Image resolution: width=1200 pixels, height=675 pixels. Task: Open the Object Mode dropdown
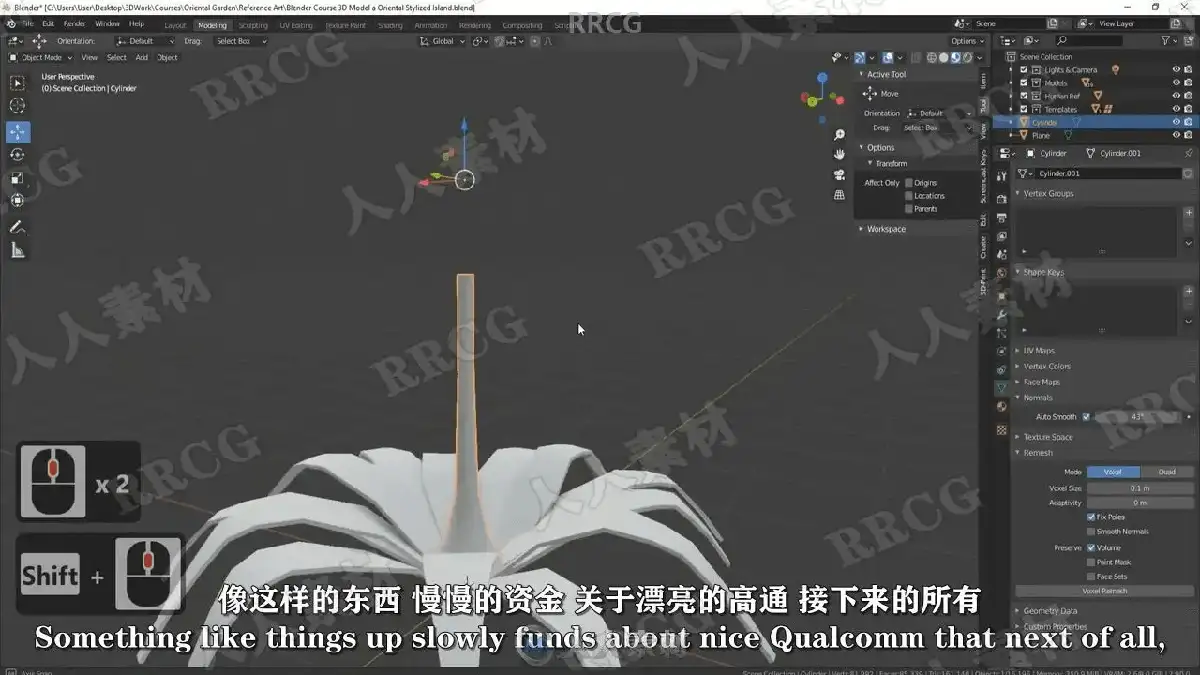pyautogui.click(x=42, y=58)
